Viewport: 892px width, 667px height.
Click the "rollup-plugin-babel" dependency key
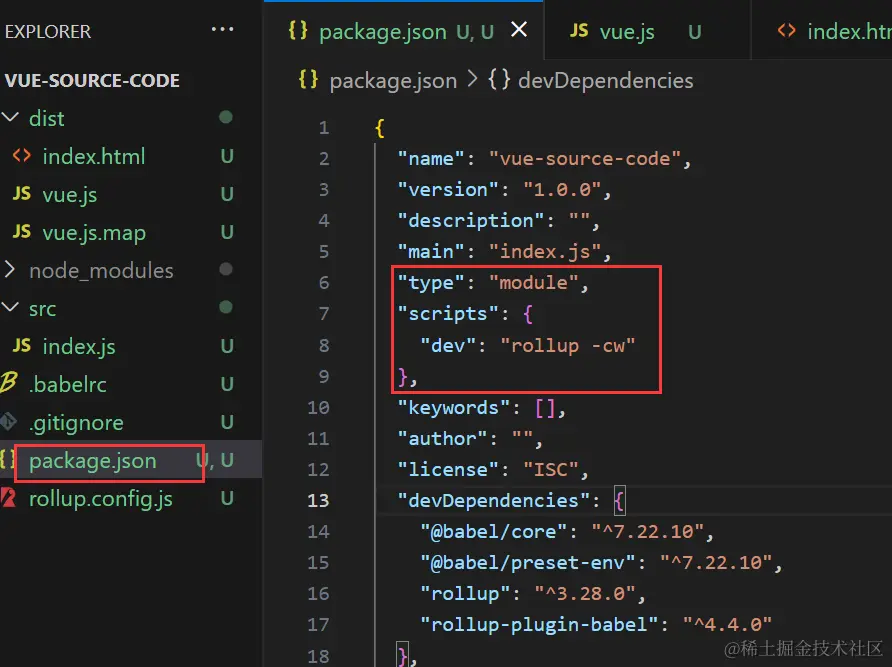click(539, 624)
